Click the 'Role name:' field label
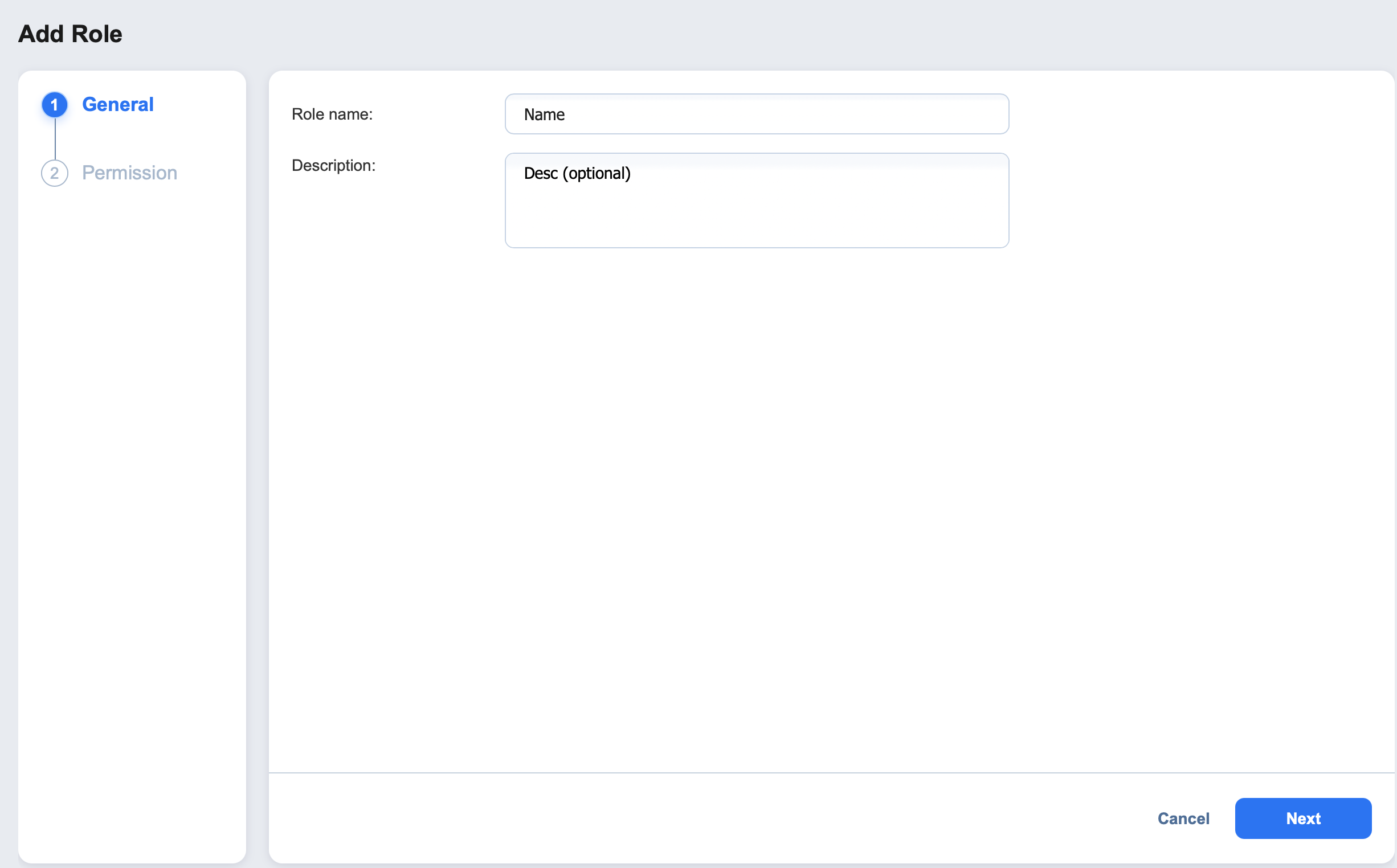Image resolution: width=1397 pixels, height=868 pixels. pyautogui.click(x=332, y=114)
